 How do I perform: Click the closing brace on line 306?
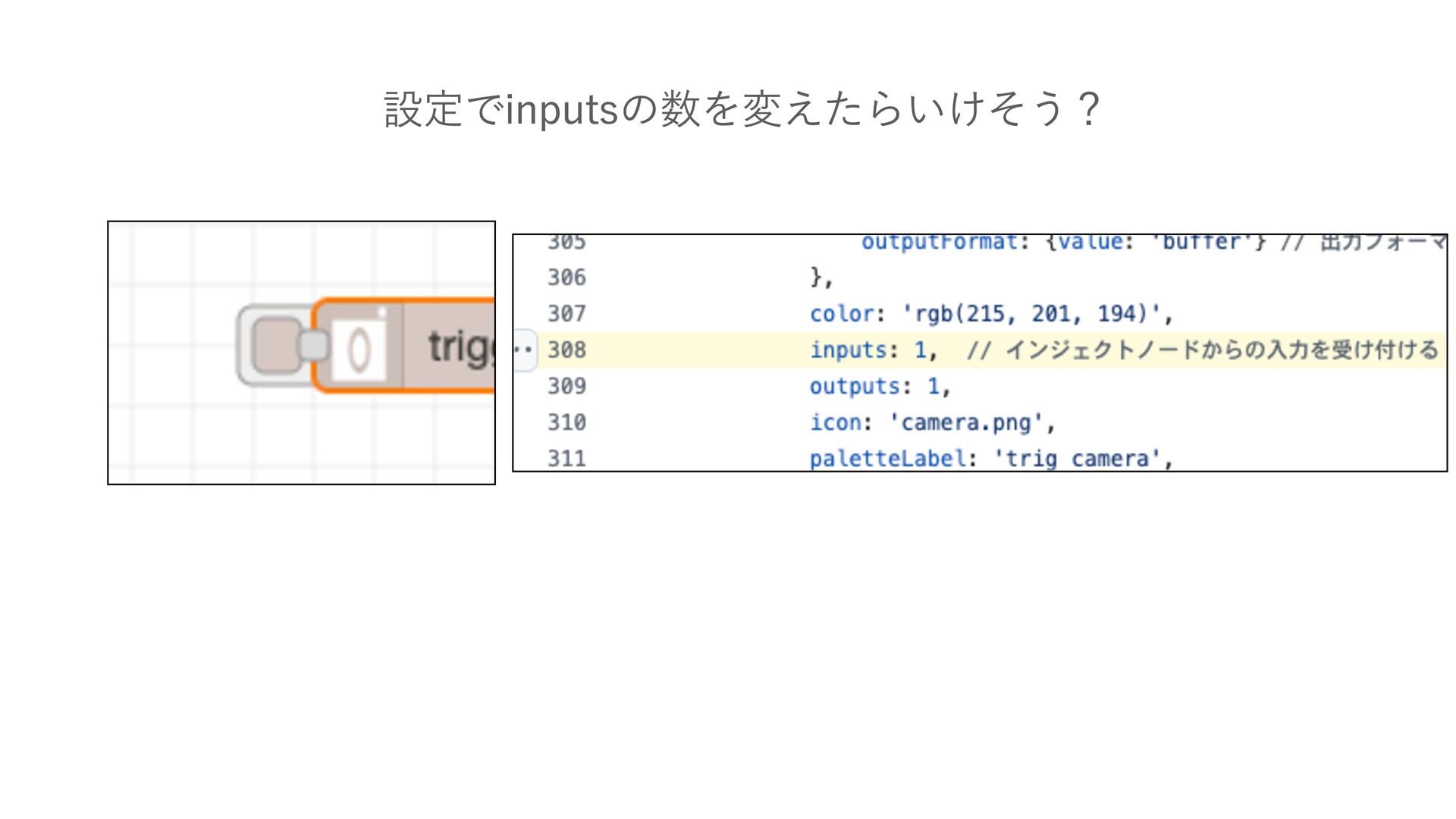816,276
